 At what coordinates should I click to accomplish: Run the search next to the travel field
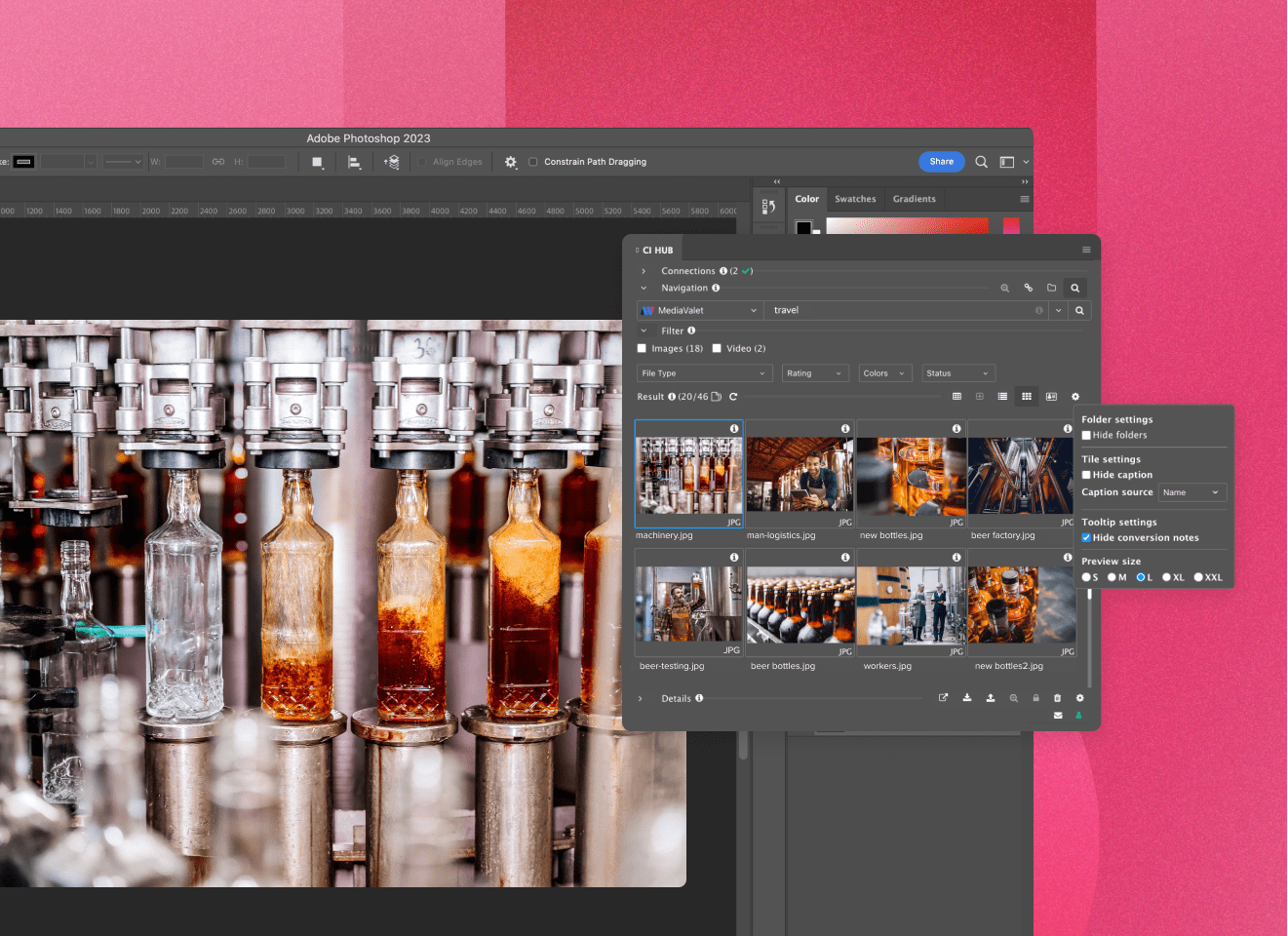point(1079,310)
